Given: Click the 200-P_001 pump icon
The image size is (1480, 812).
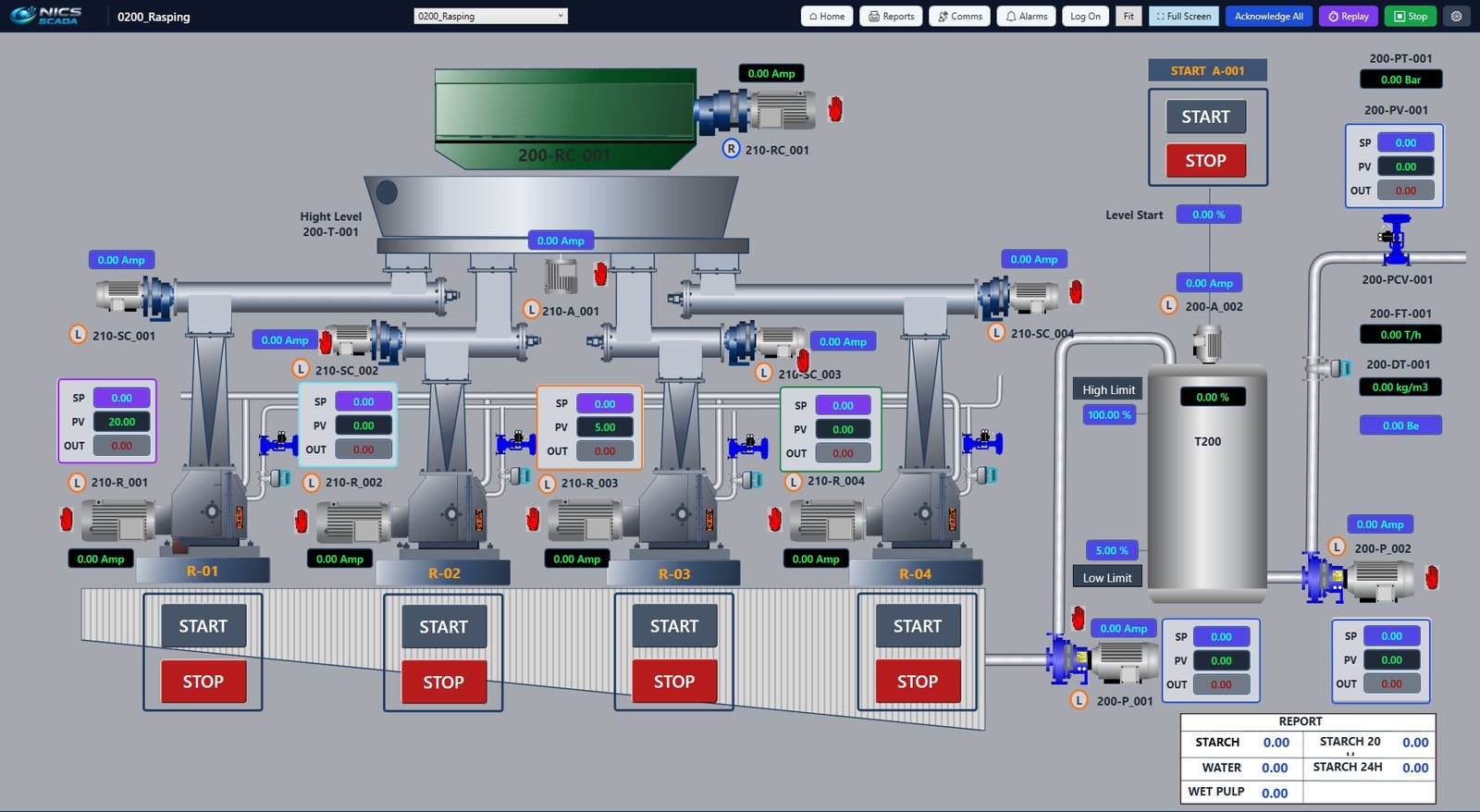Looking at the screenshot, I should pyautogui.click(x=1102, y=660).
